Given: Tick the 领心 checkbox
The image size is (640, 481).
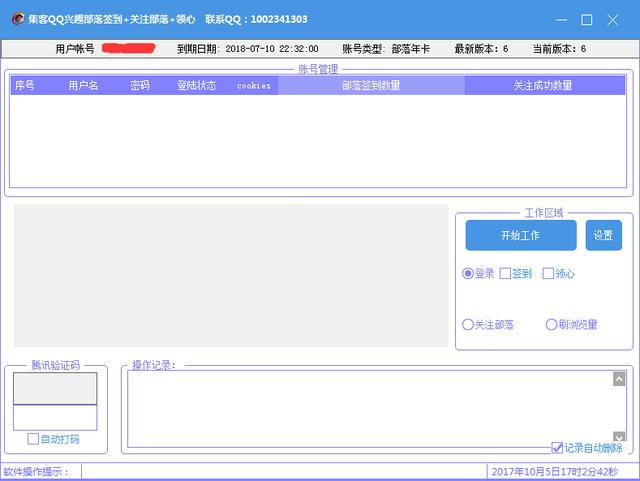Looking at the screenshot, I should click(548, 273).
